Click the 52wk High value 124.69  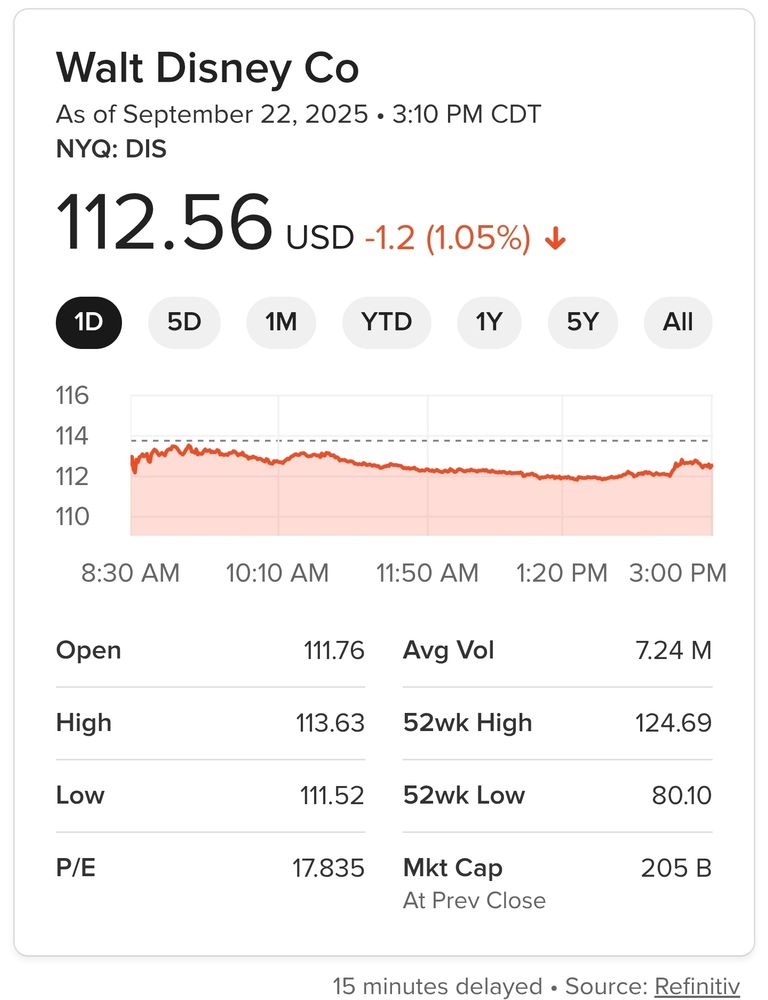[673, 723]
